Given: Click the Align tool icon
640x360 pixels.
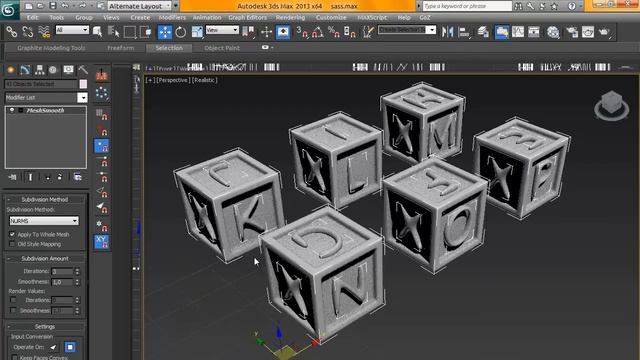Looking at the screenshot, I should pos(464,31).
